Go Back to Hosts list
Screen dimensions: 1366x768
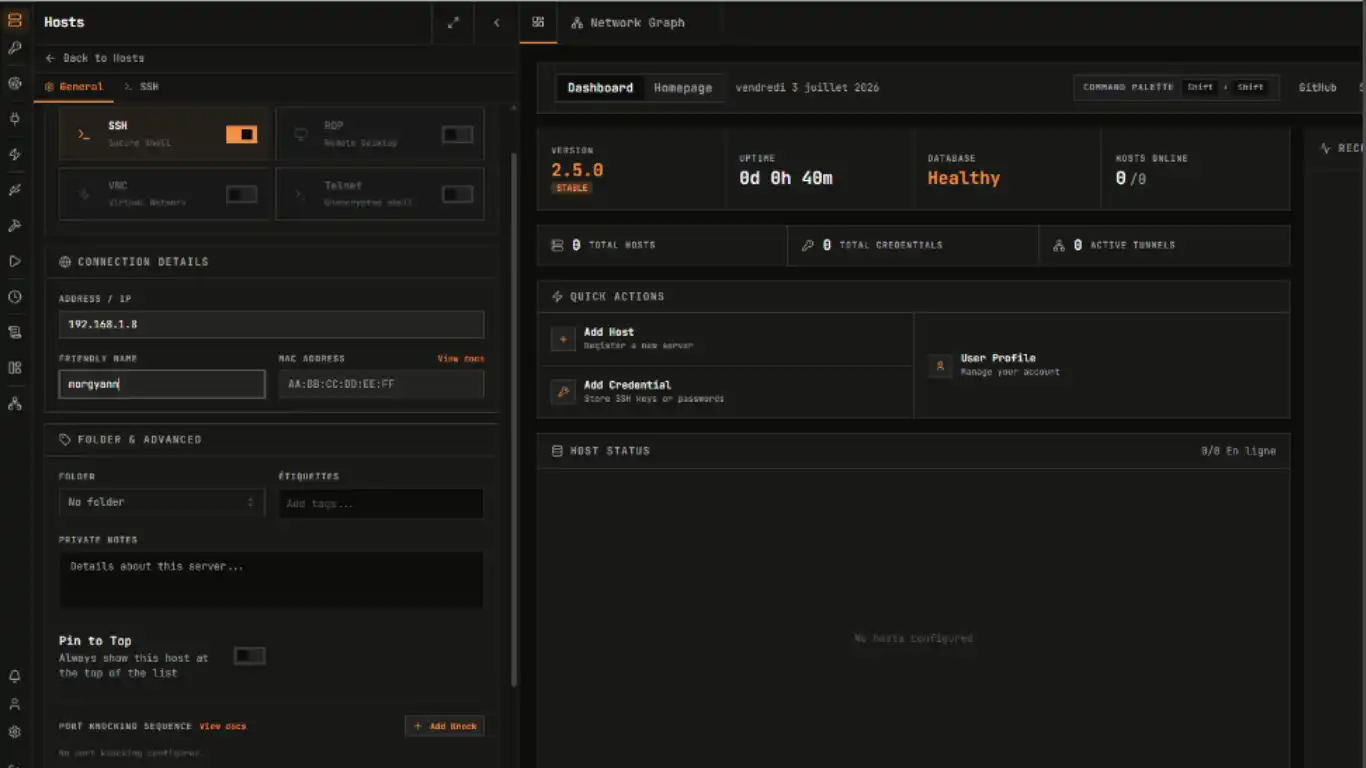coord(95,58)
